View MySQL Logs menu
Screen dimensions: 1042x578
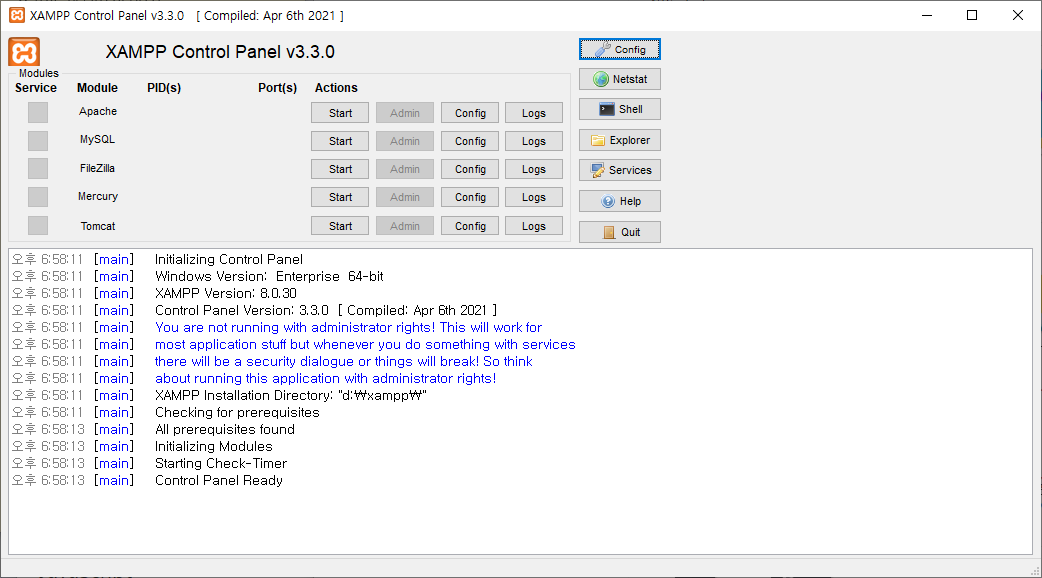tap(534, 141)
